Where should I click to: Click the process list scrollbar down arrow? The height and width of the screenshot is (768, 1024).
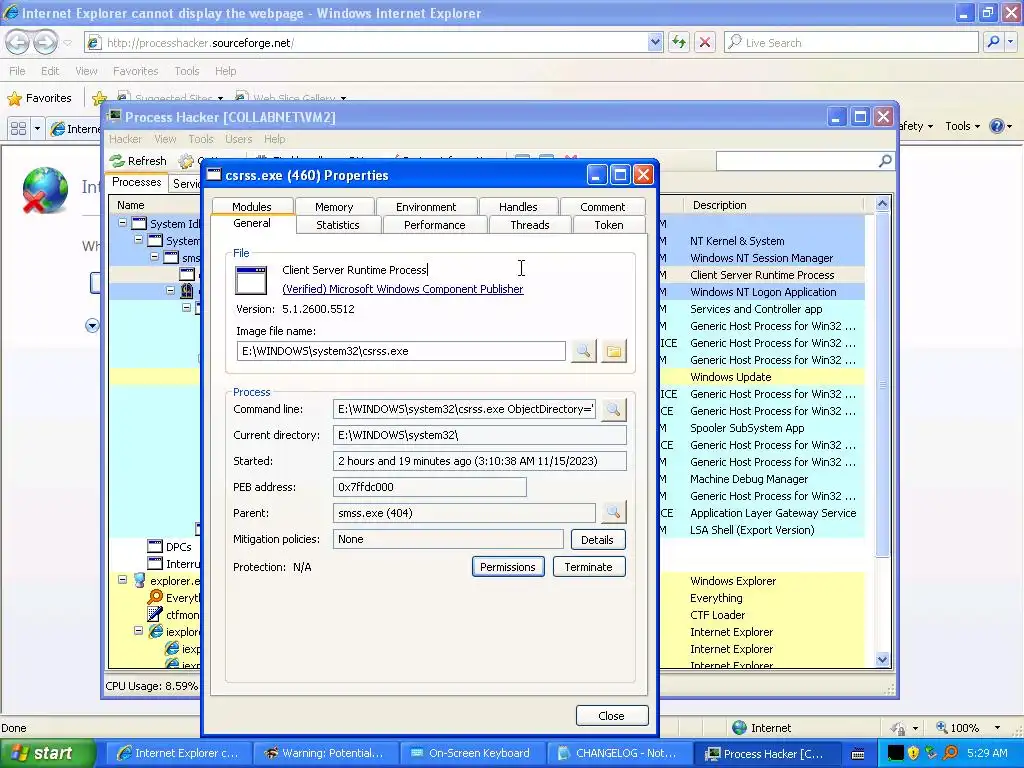(882, 660)
